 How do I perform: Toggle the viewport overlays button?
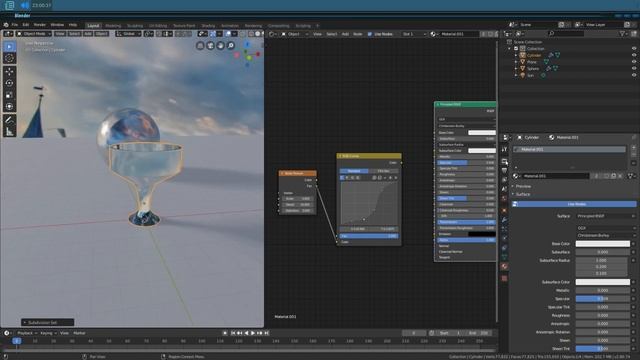pyautogui.click(x=228, y=34)
